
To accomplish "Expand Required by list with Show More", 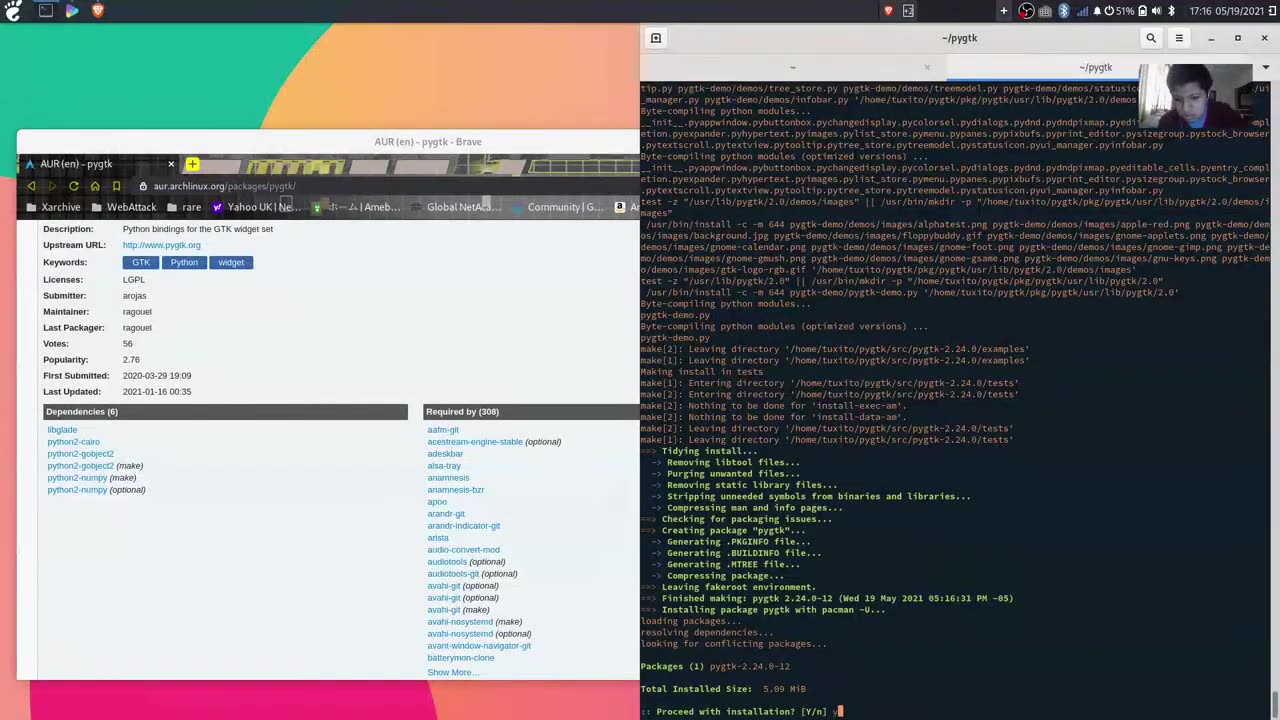I will pos(453,672).
